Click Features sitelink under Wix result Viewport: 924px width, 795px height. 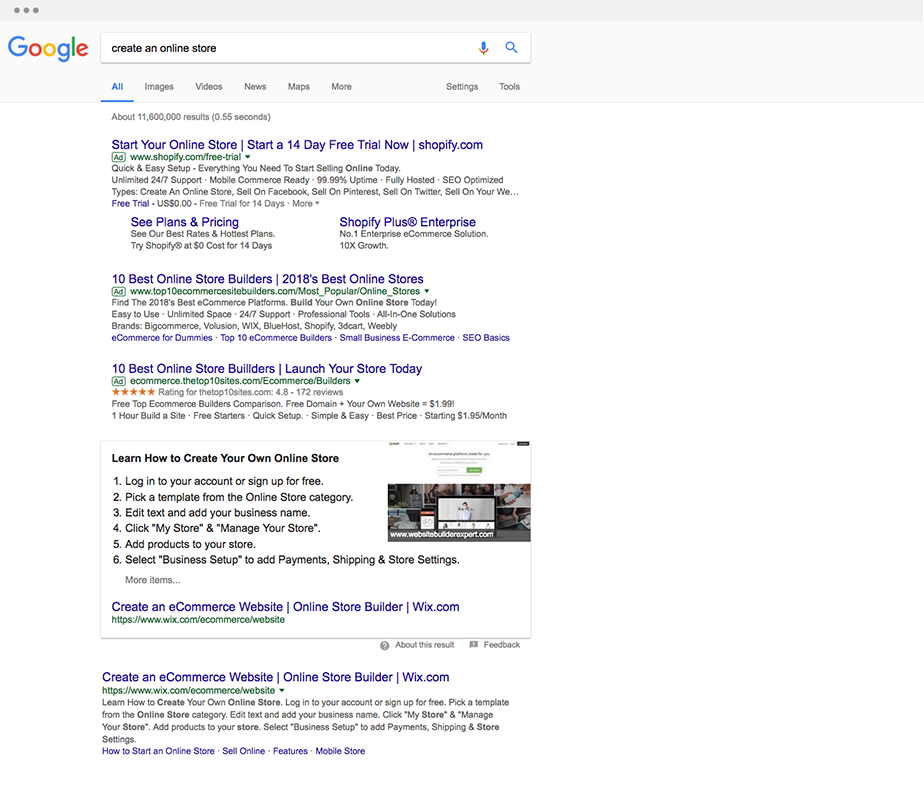pyautogui.click(x=290, y=751)
